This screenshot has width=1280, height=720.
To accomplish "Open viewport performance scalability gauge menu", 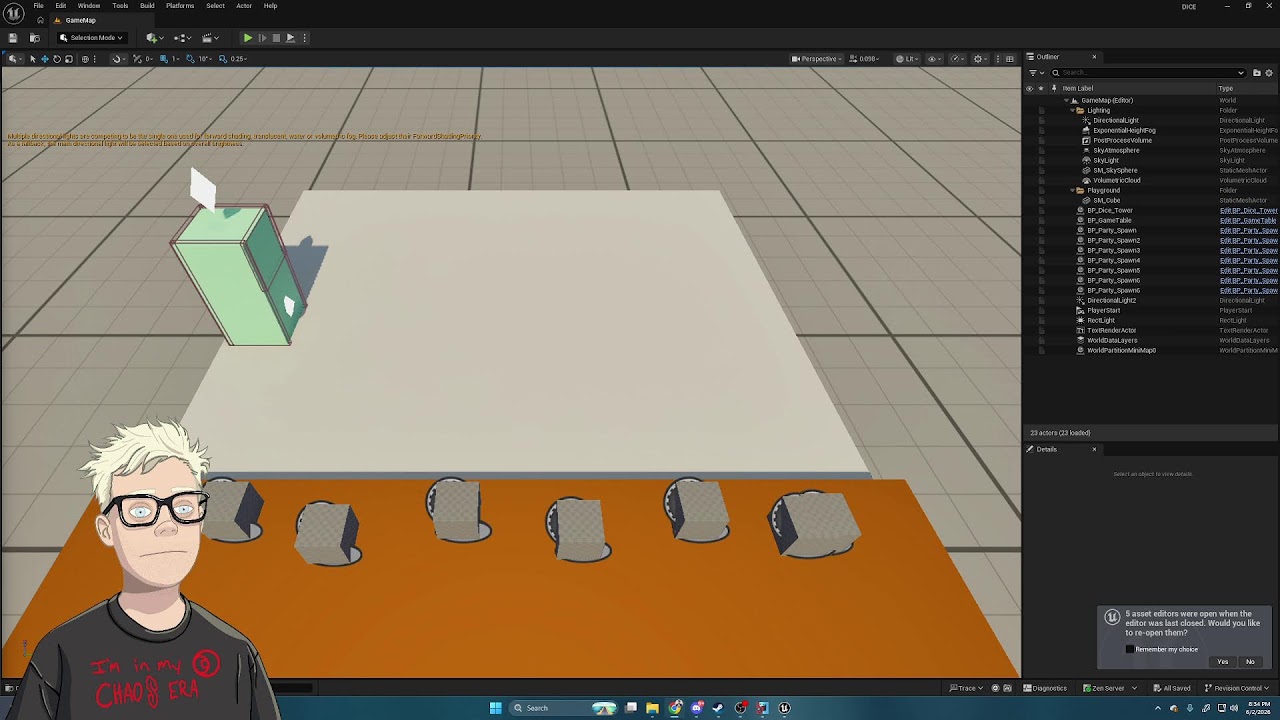I will pos(957,59).
